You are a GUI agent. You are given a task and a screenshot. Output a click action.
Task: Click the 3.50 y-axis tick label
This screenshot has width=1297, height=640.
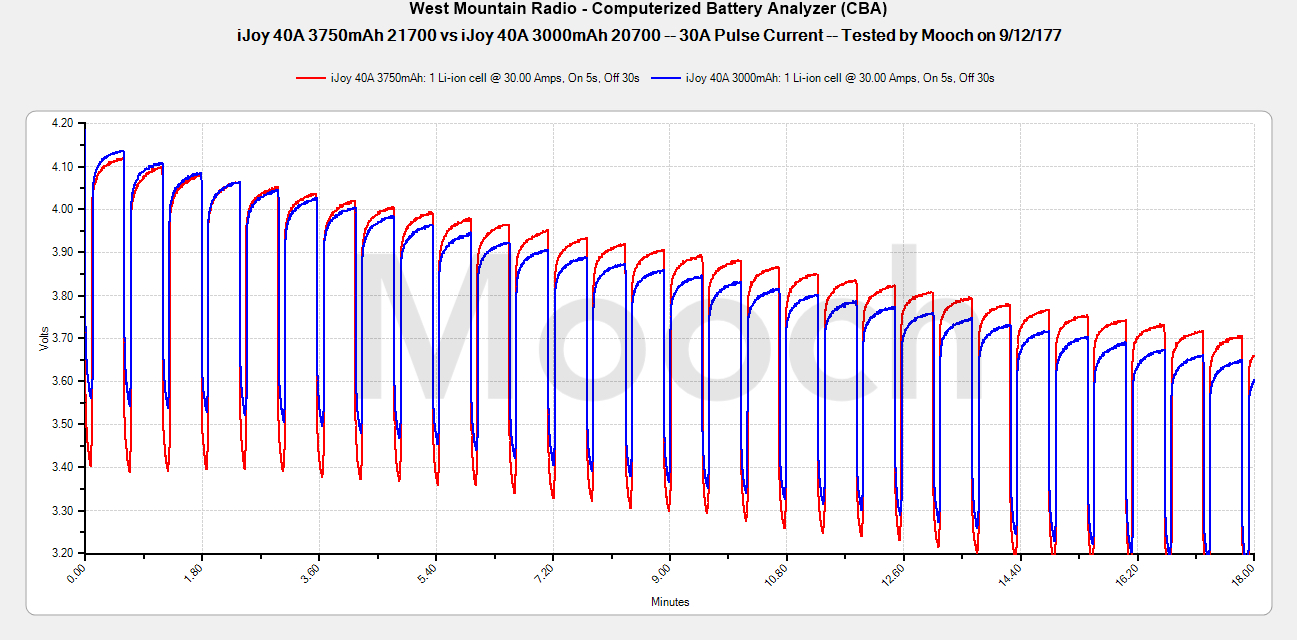(62, 424)
